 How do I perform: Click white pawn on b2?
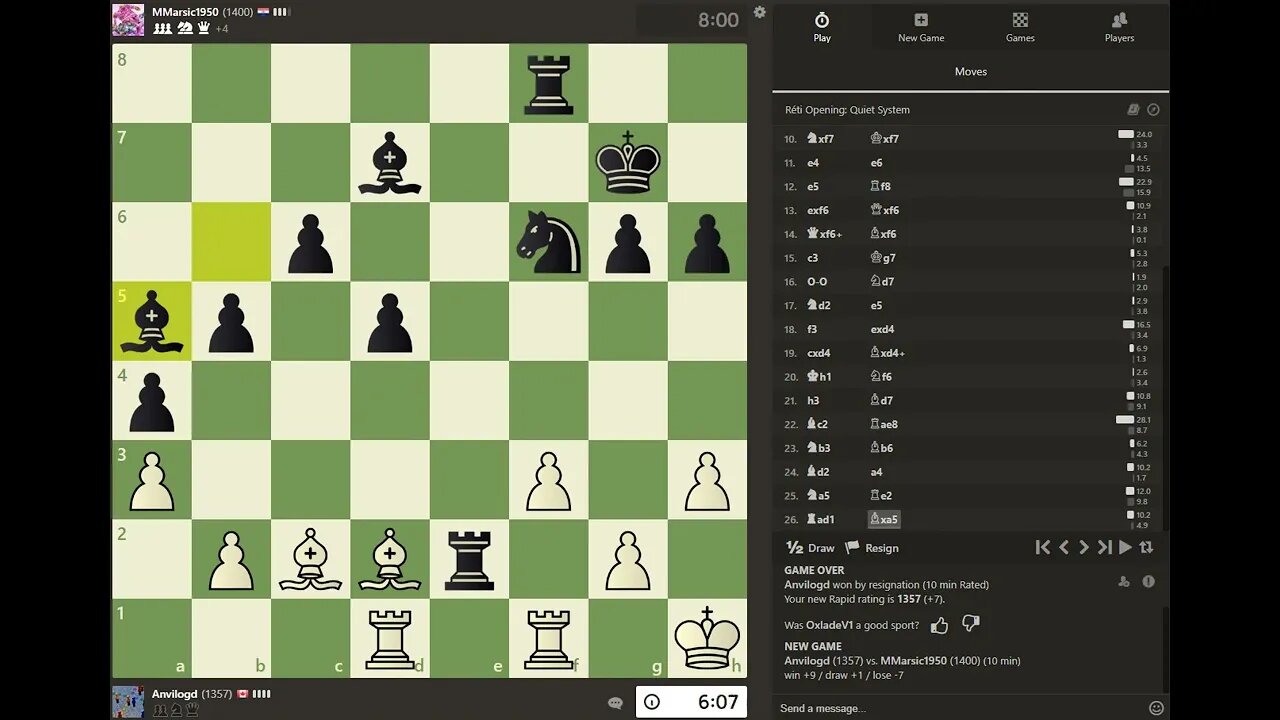231,559
